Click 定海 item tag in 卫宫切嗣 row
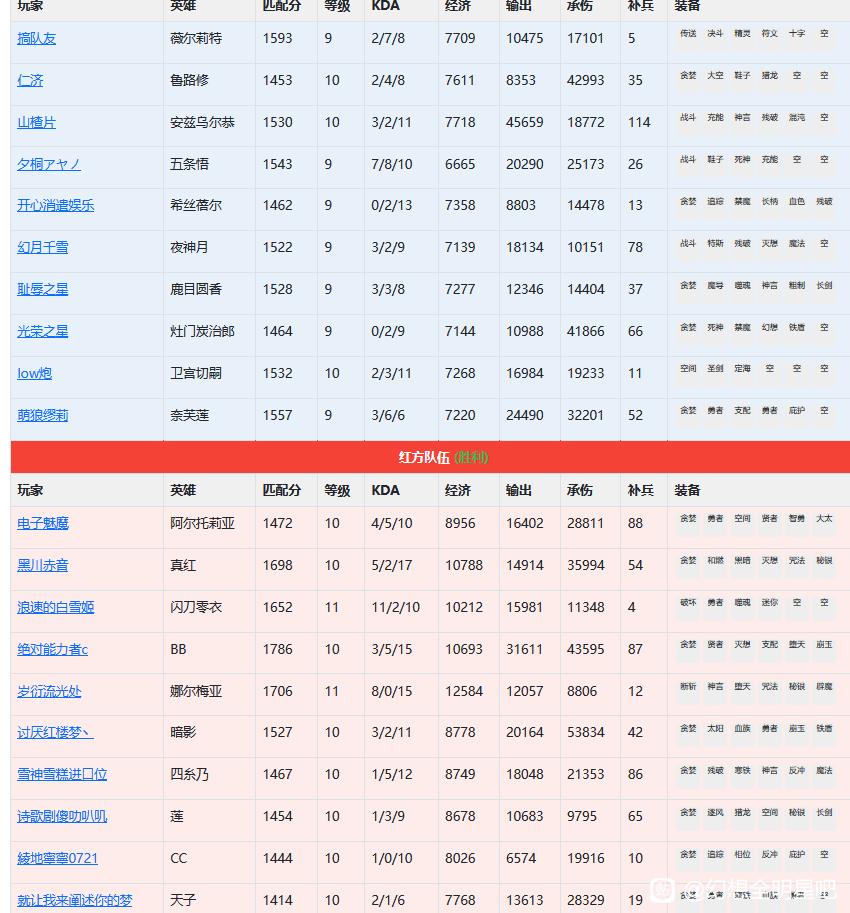 coord(742,369)
